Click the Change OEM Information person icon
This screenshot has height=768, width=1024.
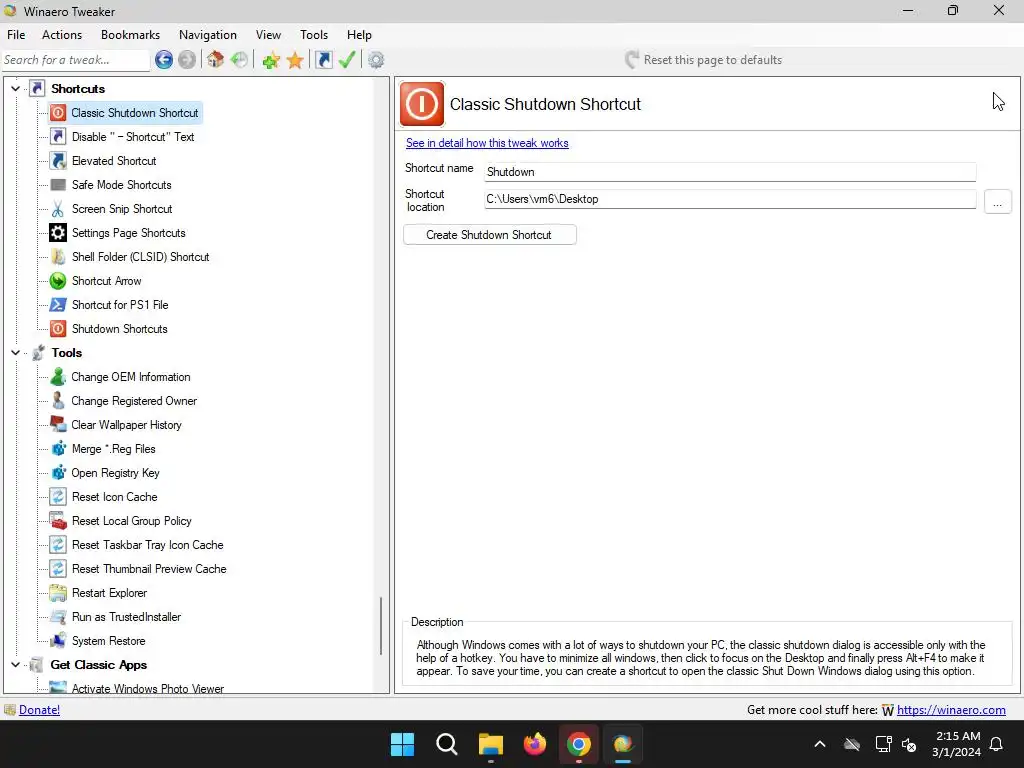(x=58, y=377)
